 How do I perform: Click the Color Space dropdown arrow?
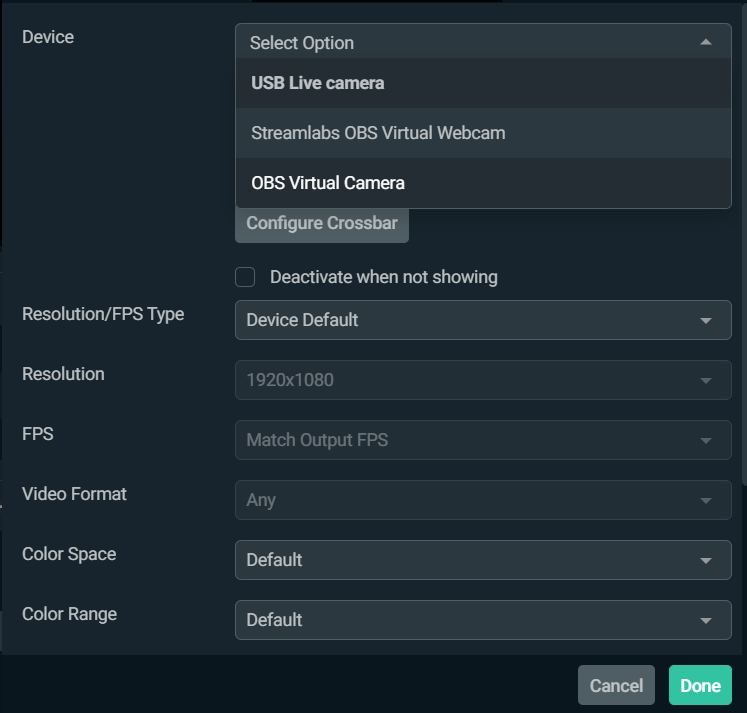[x=706, y=561]
